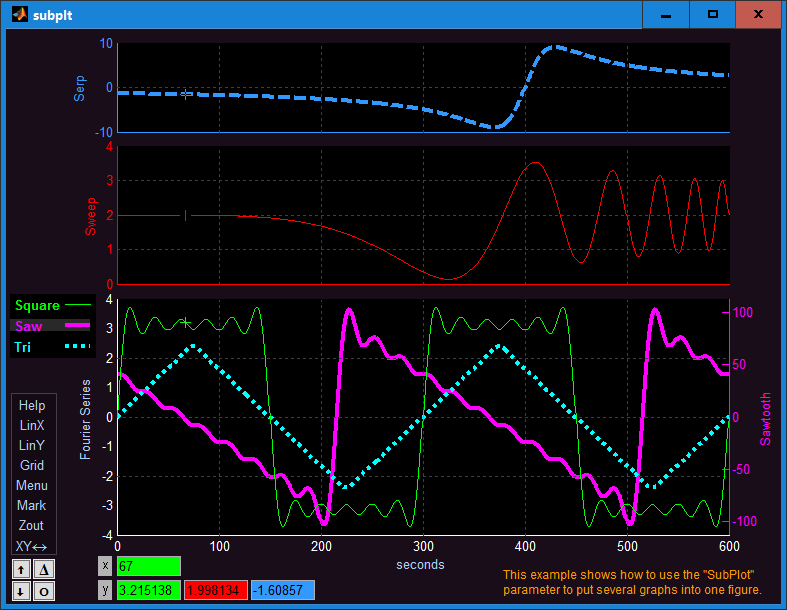Toggle the Grid option
This screenshot has width=787, height=610.
click(x=32, y=466)
